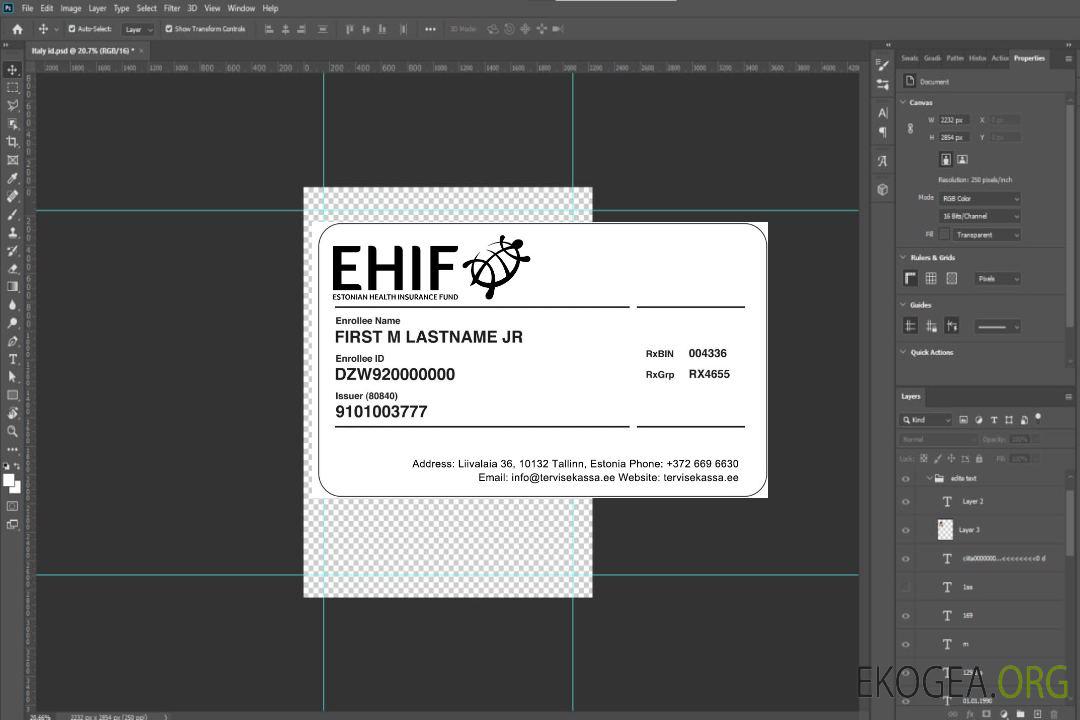Select the Blur tool
The height and width of the screenshot is (720, 1080).
coord(12,305)
